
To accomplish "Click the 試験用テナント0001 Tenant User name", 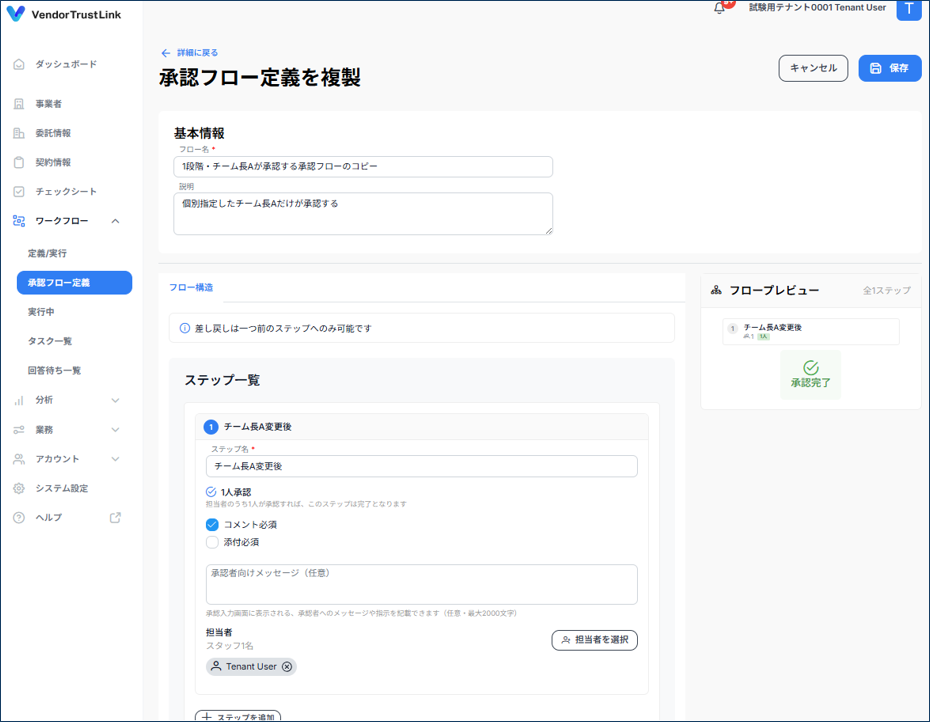I will click(817, 8).
